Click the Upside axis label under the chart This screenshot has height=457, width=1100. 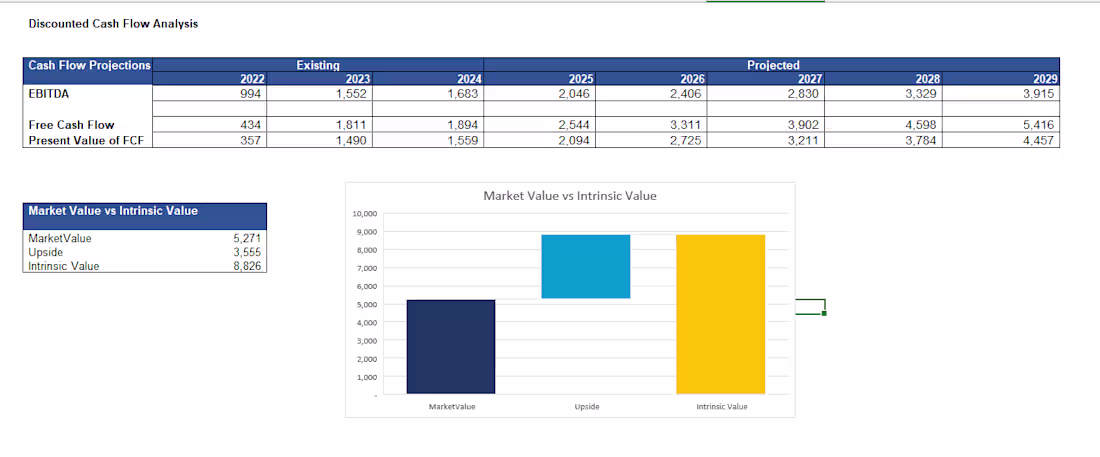click(586, 407)
